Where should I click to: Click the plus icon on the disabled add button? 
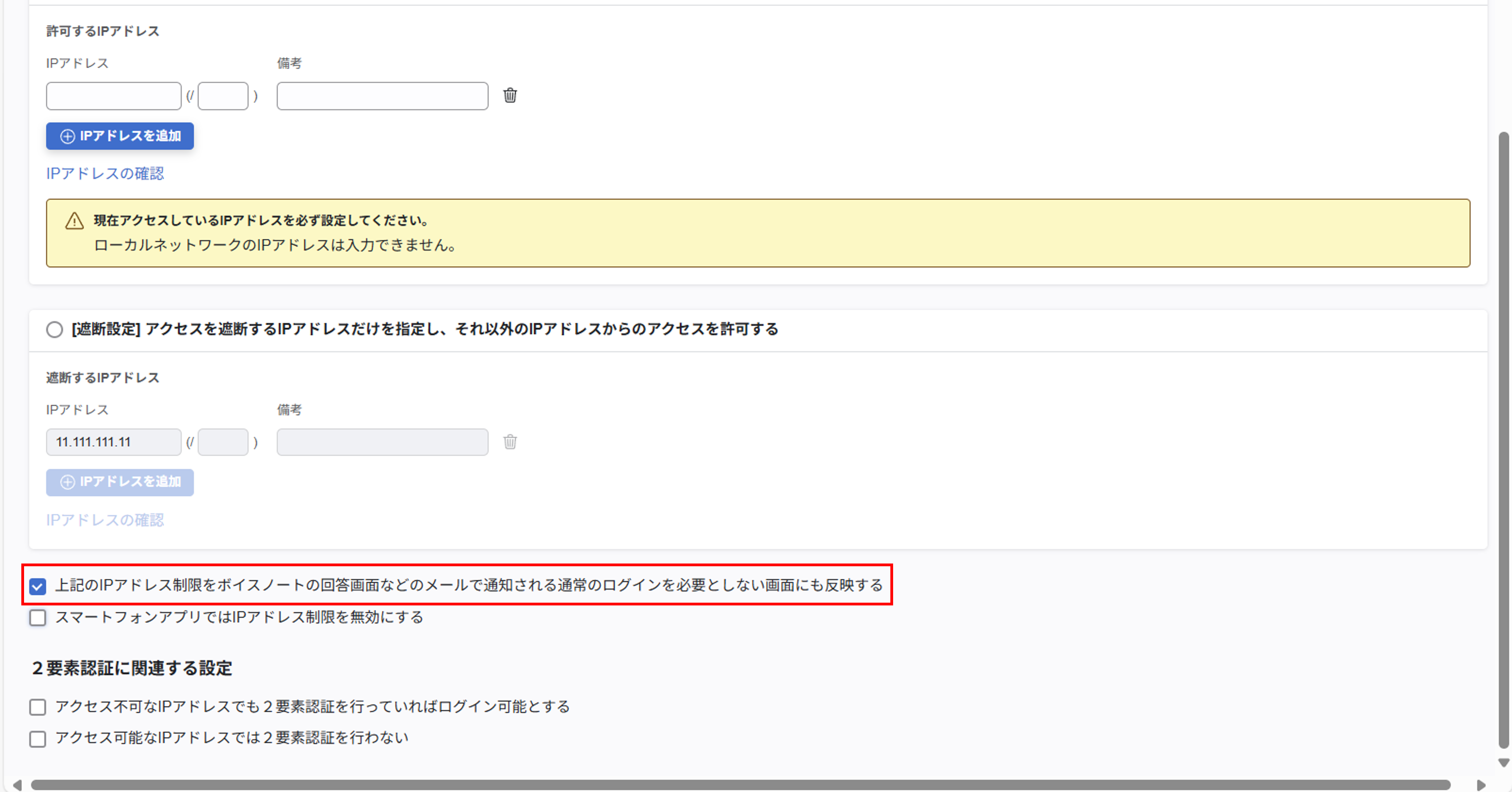[68, 482]
